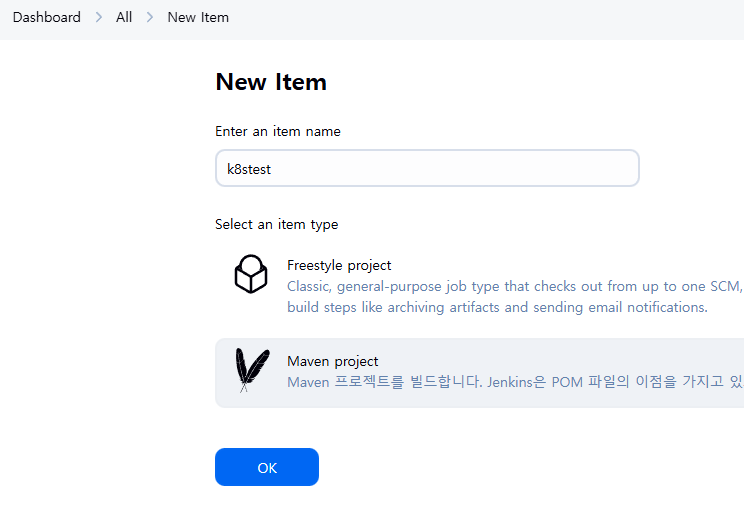This screenshot has height=512, width=744.
Task: Click the Freestyle project cube icon
Action: (x=251, y=274)
